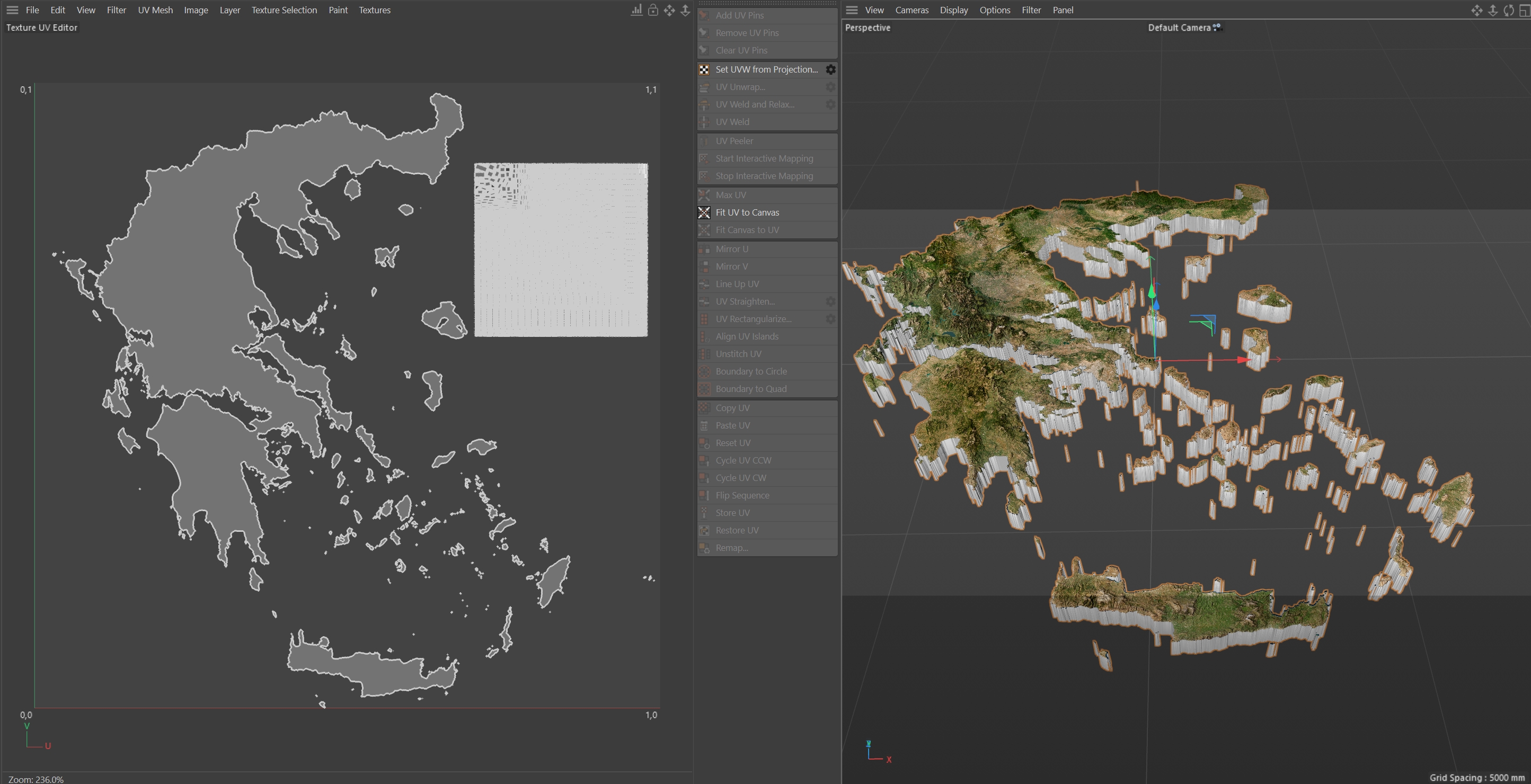Click the zoom arrow icon in UV Editor header
The image size is (1531, 784).
[x=685, y=10]
